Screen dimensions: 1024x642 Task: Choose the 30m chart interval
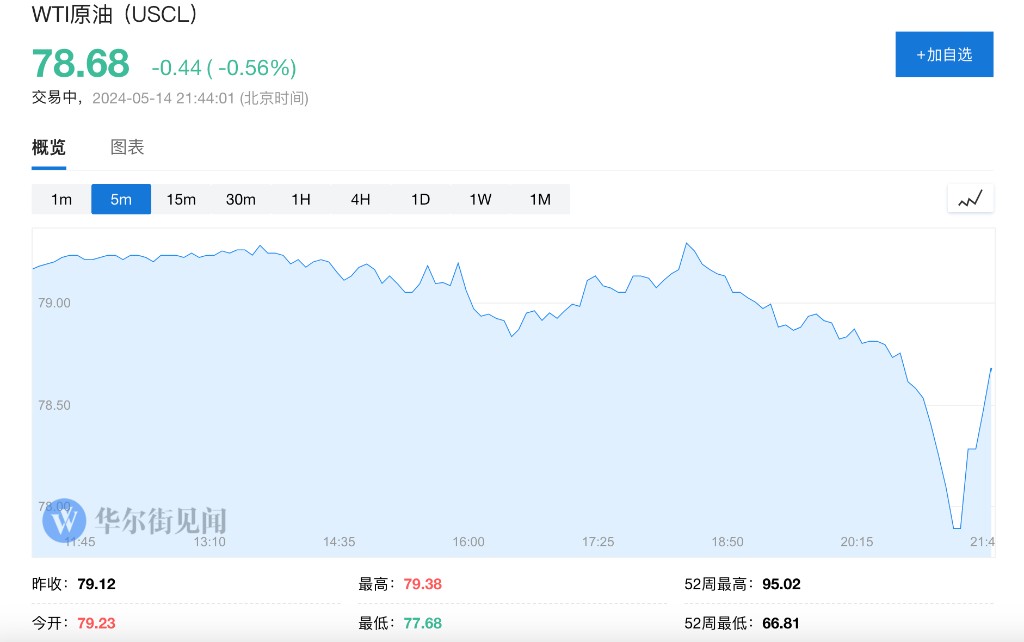click(241, 199)
